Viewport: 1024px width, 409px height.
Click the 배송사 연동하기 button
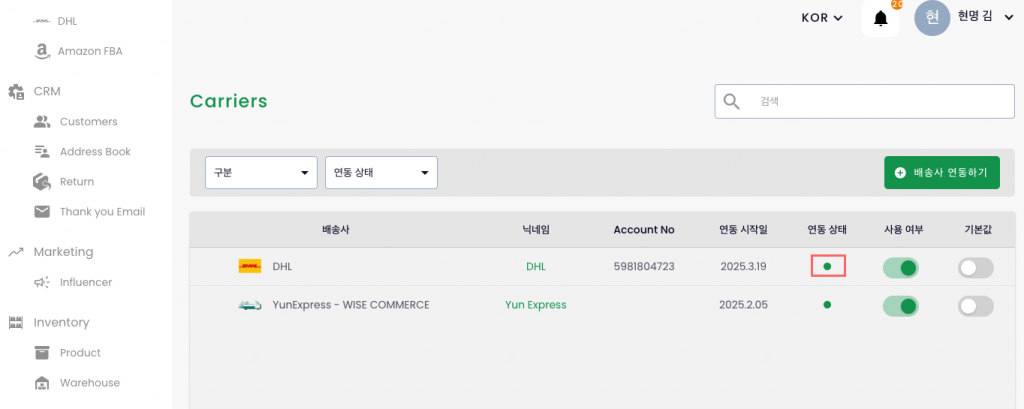[941, 172]
